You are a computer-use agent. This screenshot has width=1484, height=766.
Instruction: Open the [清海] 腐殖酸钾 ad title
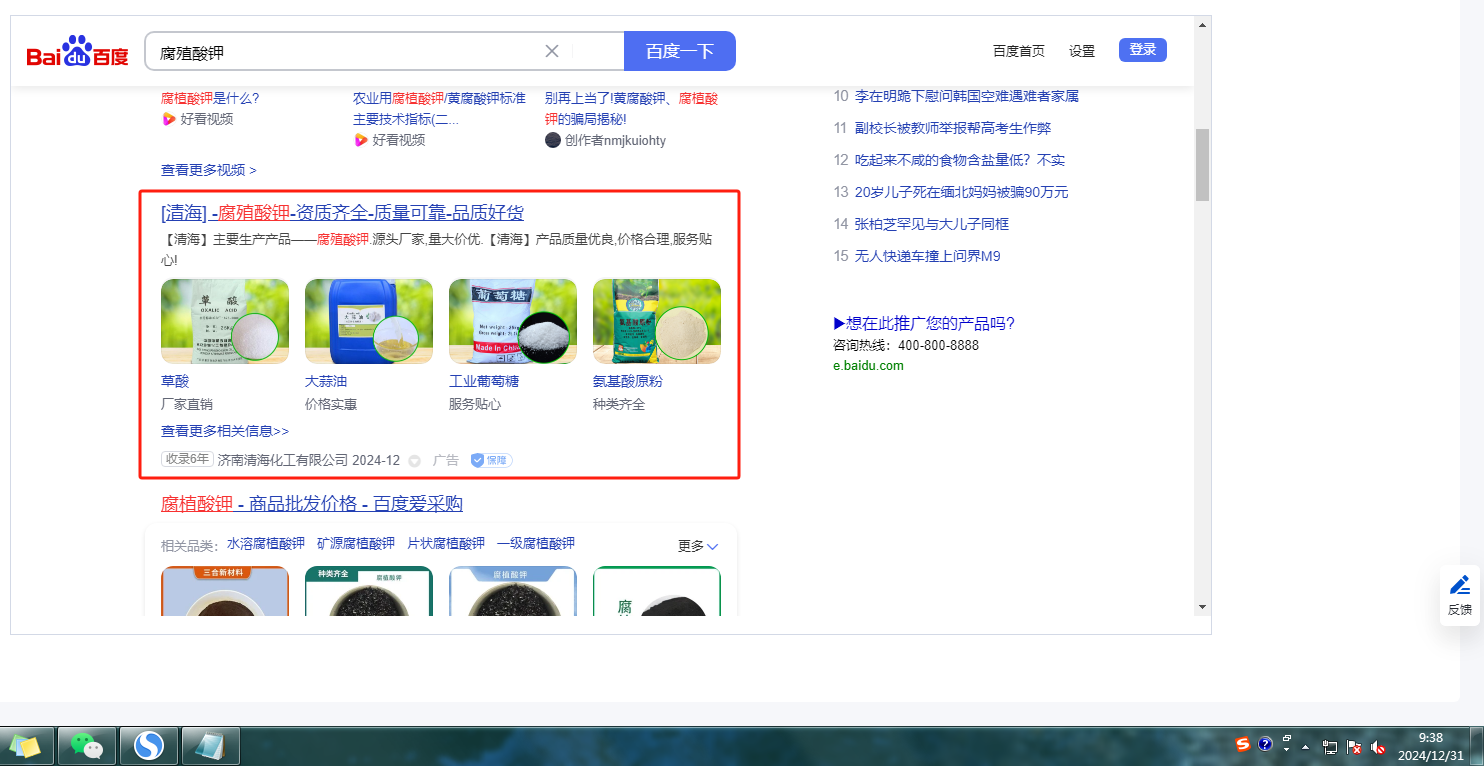coord(342,213)
